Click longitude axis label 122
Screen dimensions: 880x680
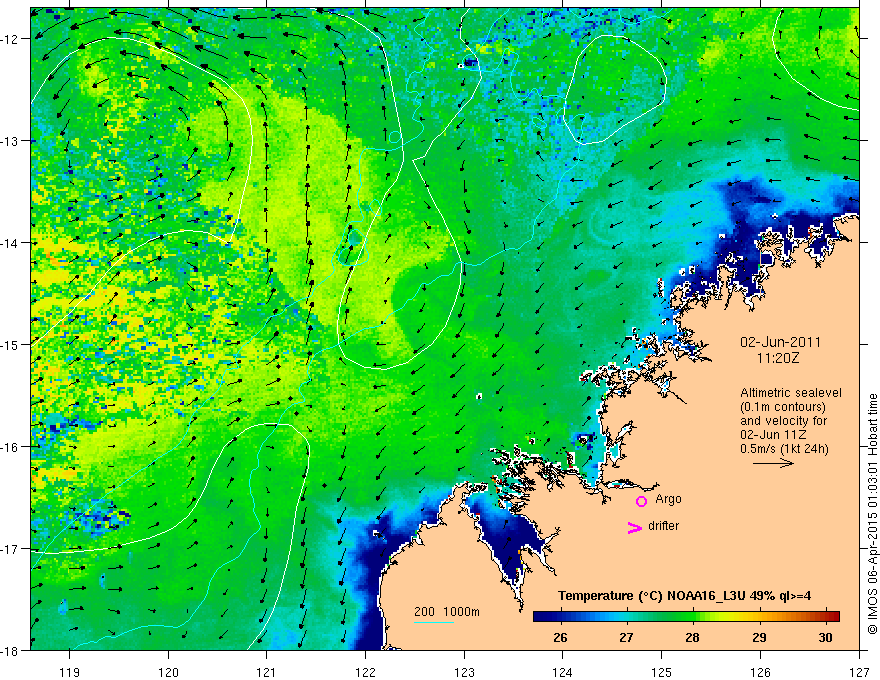point(365,672)
